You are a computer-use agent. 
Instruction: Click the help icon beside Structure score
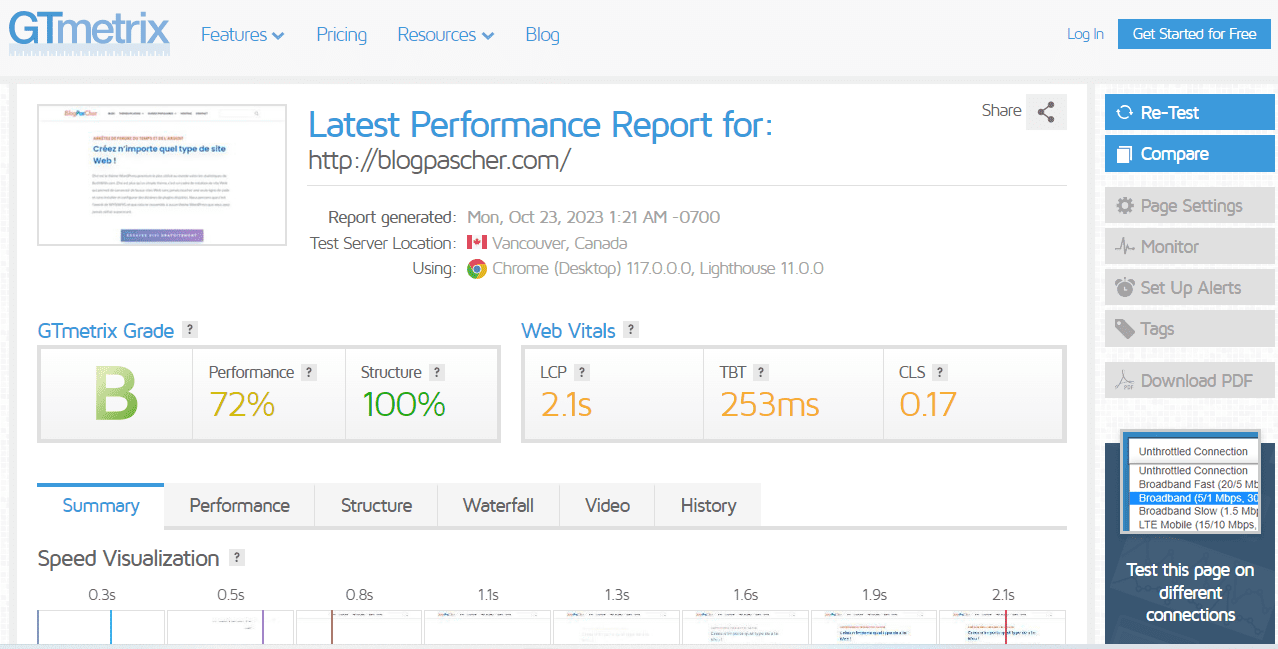(x=436, y=372)
